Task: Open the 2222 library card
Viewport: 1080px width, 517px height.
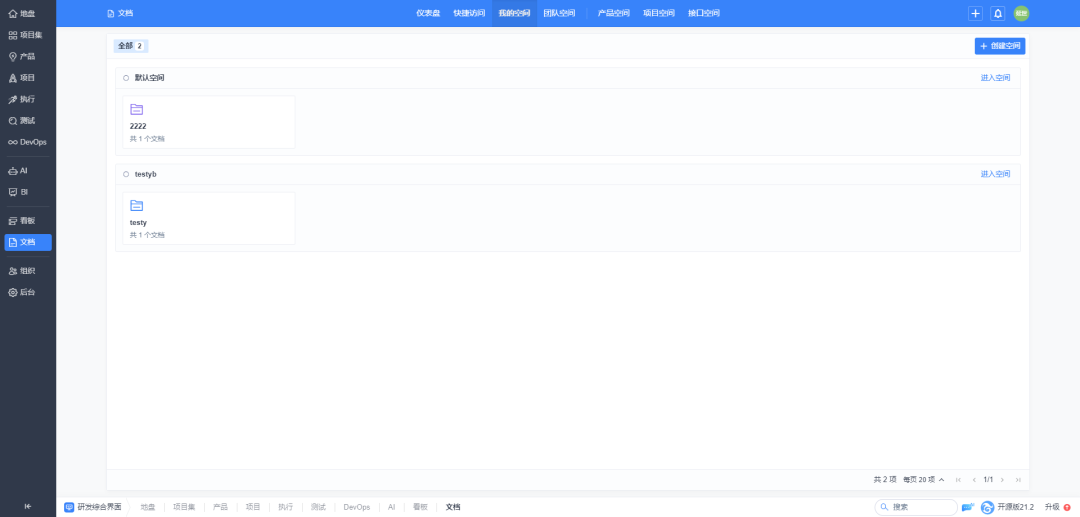Action: (209, 122)
